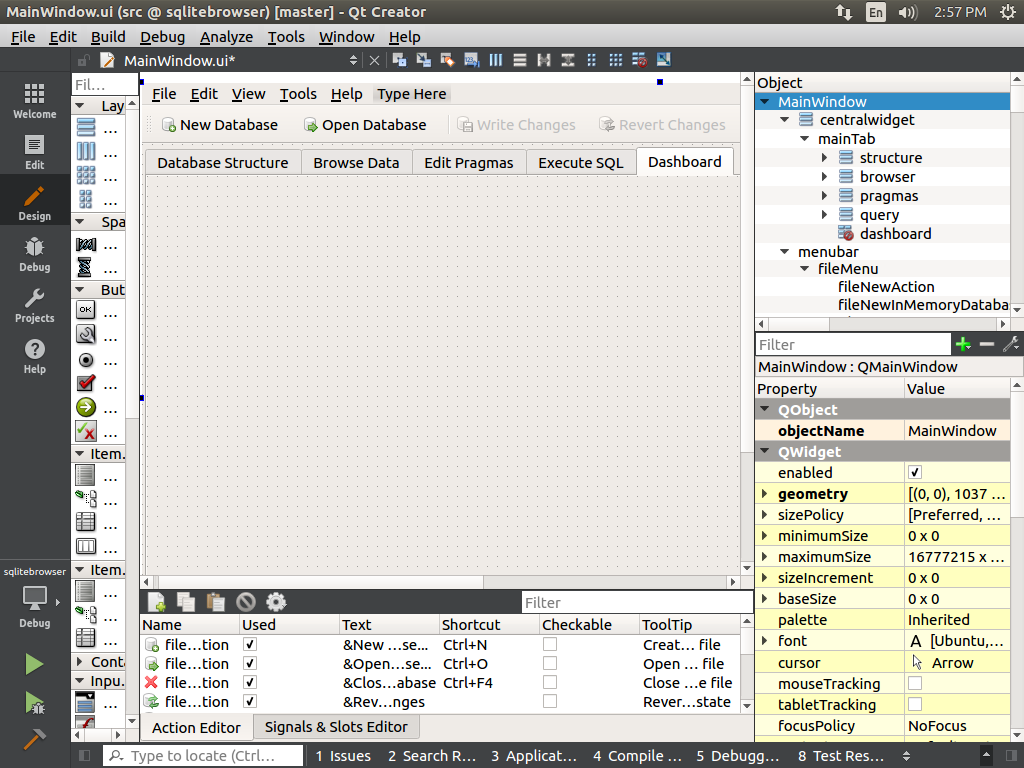1024x768 pixels.
Task: Apply Lay Out Vertically in Splitter
Action: click(x=568, y=60)
